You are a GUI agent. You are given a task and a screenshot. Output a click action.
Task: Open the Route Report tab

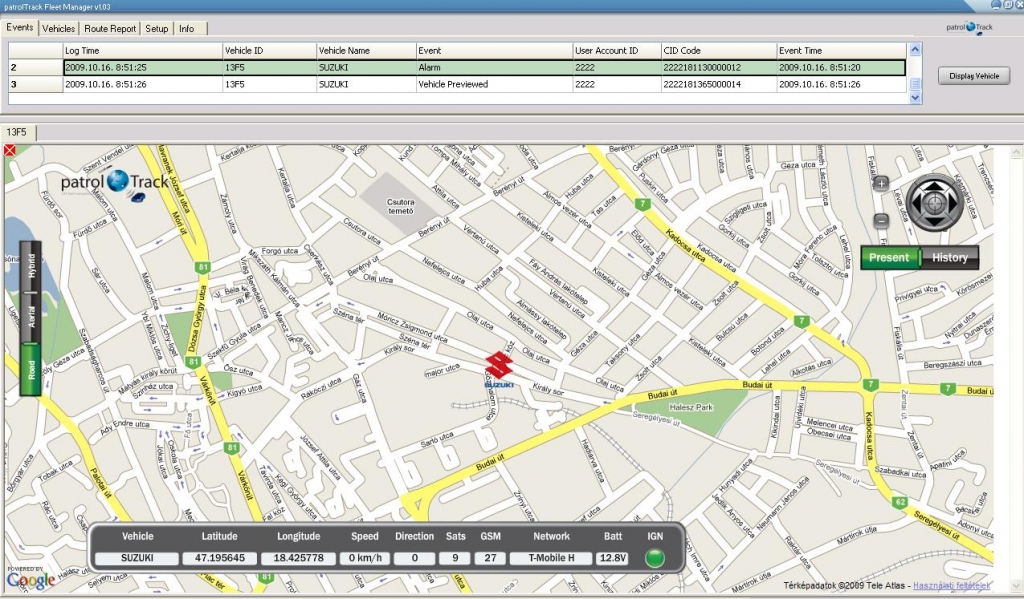(x=110, y=28)
